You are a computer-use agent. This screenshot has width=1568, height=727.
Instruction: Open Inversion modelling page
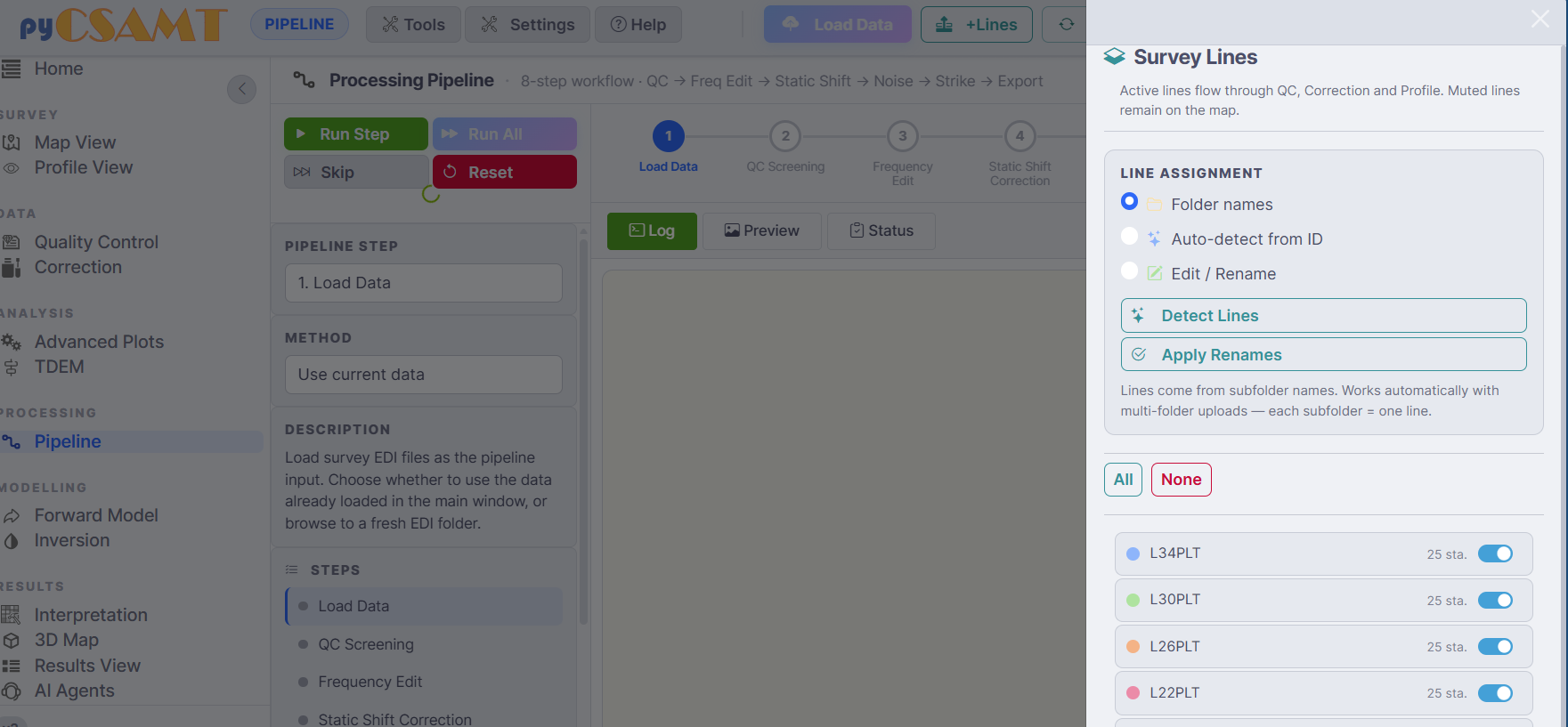(x=71, y=540)
